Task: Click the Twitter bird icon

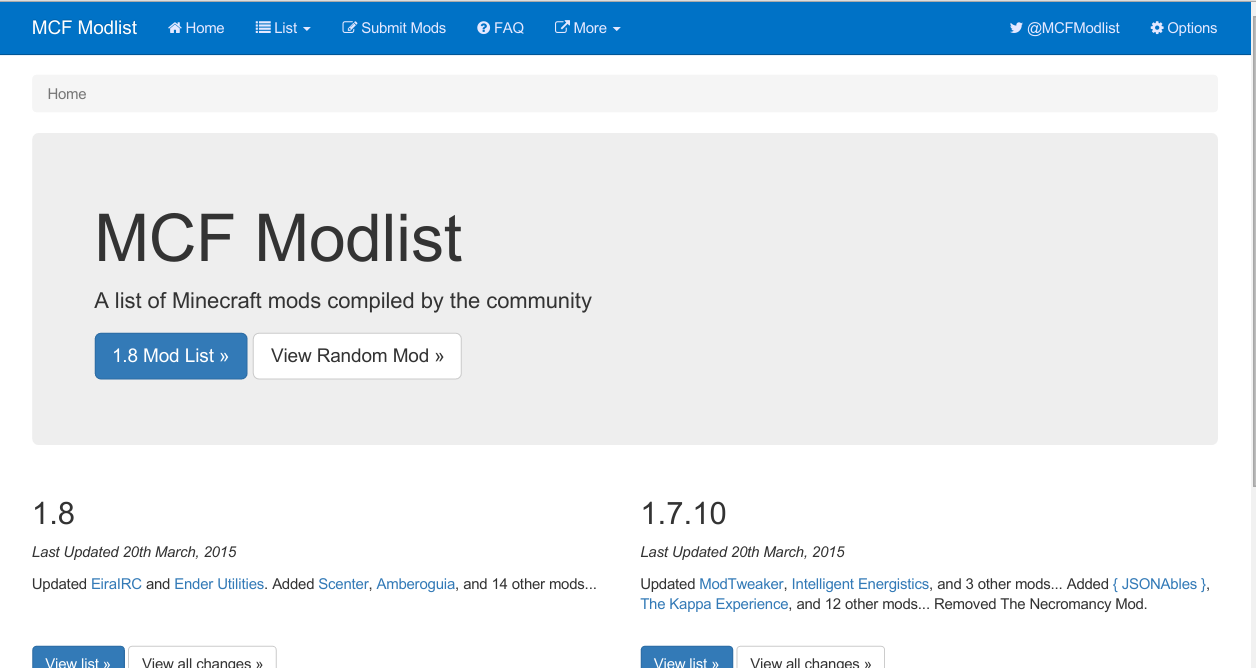Action: coord(1016,28)
